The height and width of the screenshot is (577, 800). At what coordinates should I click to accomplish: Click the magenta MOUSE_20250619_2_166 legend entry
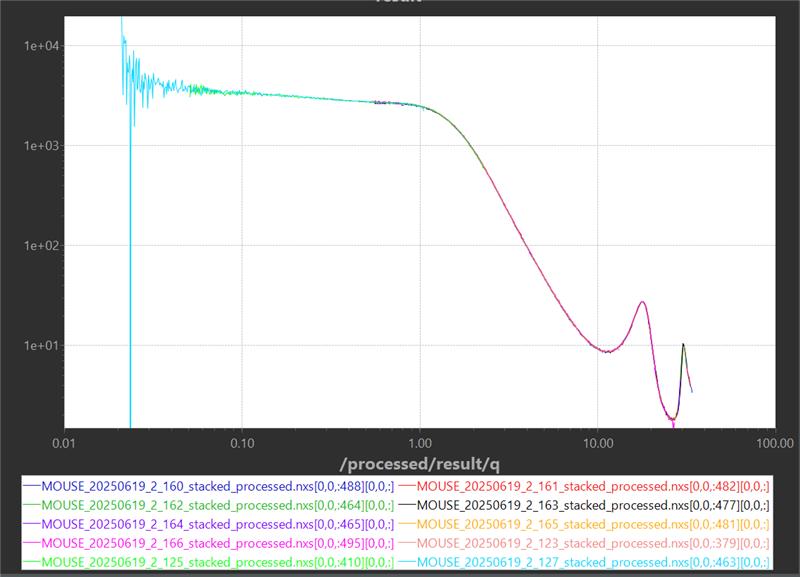(217, 542)
